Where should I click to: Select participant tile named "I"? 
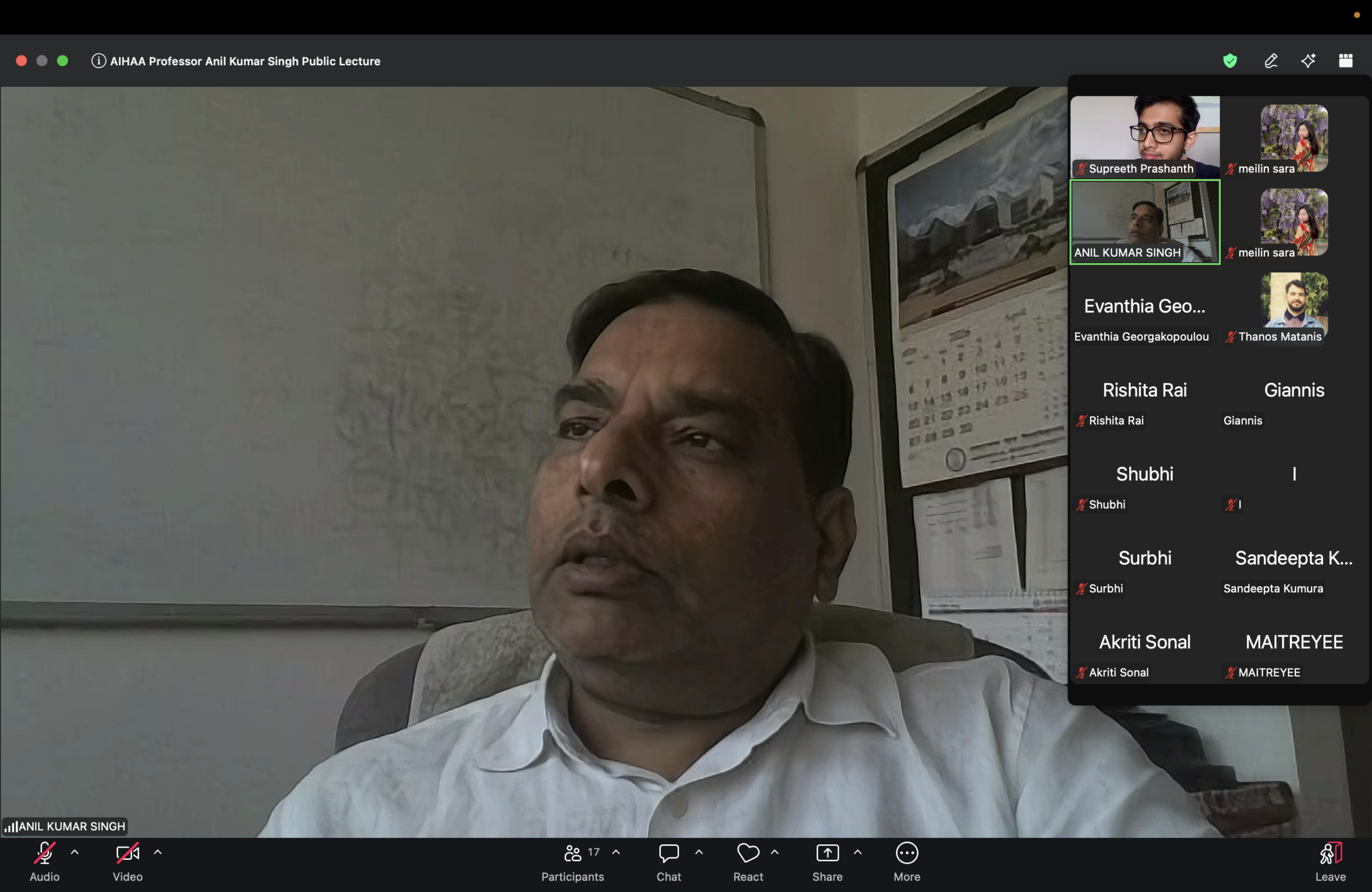pos(1294,474)
